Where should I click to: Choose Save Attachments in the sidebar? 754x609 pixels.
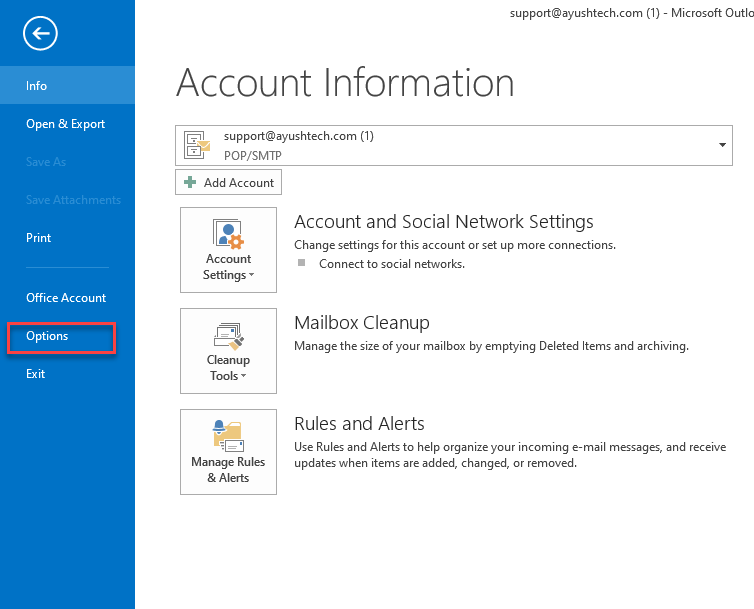[x=73, y=200]
